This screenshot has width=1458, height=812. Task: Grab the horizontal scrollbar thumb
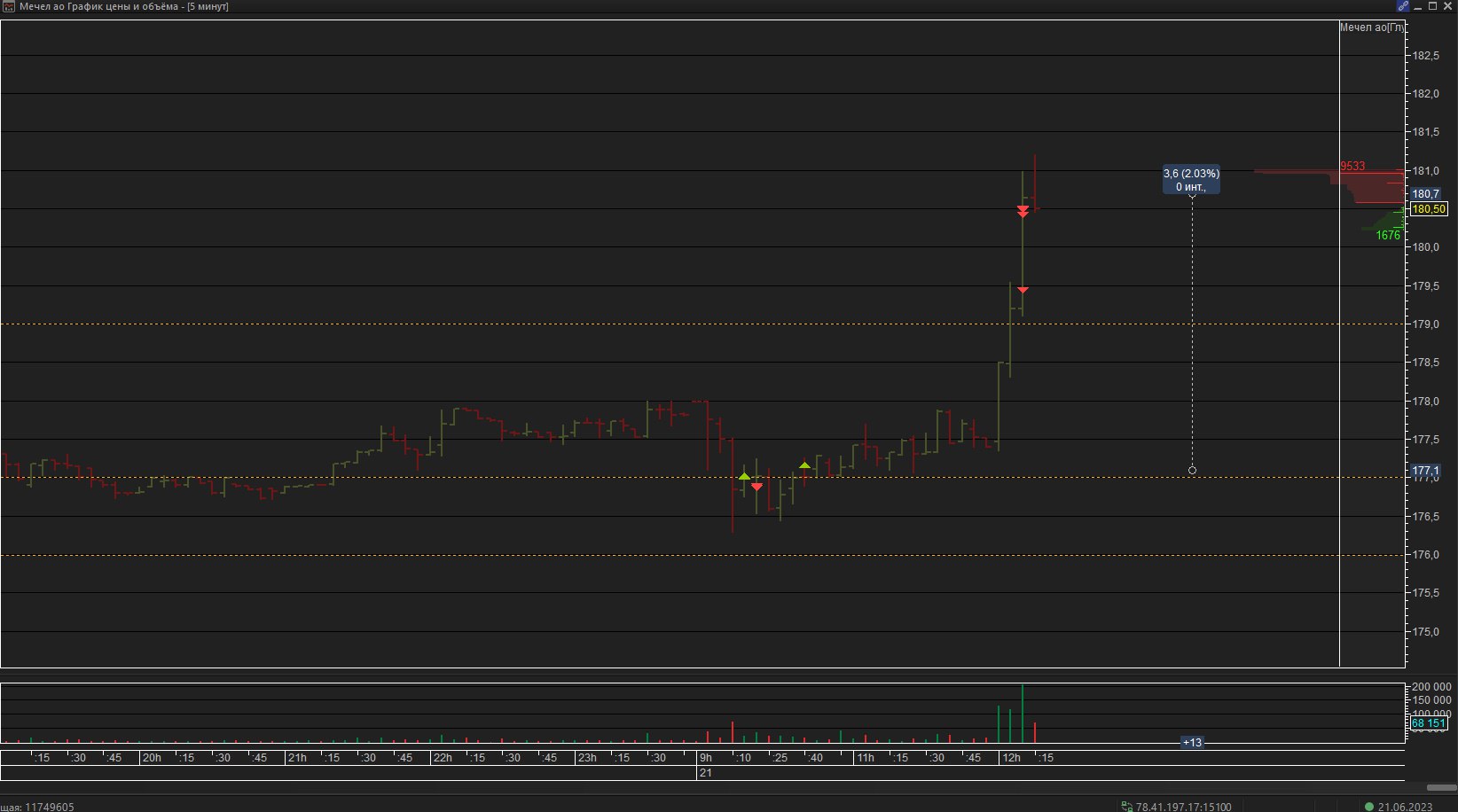1440,787
